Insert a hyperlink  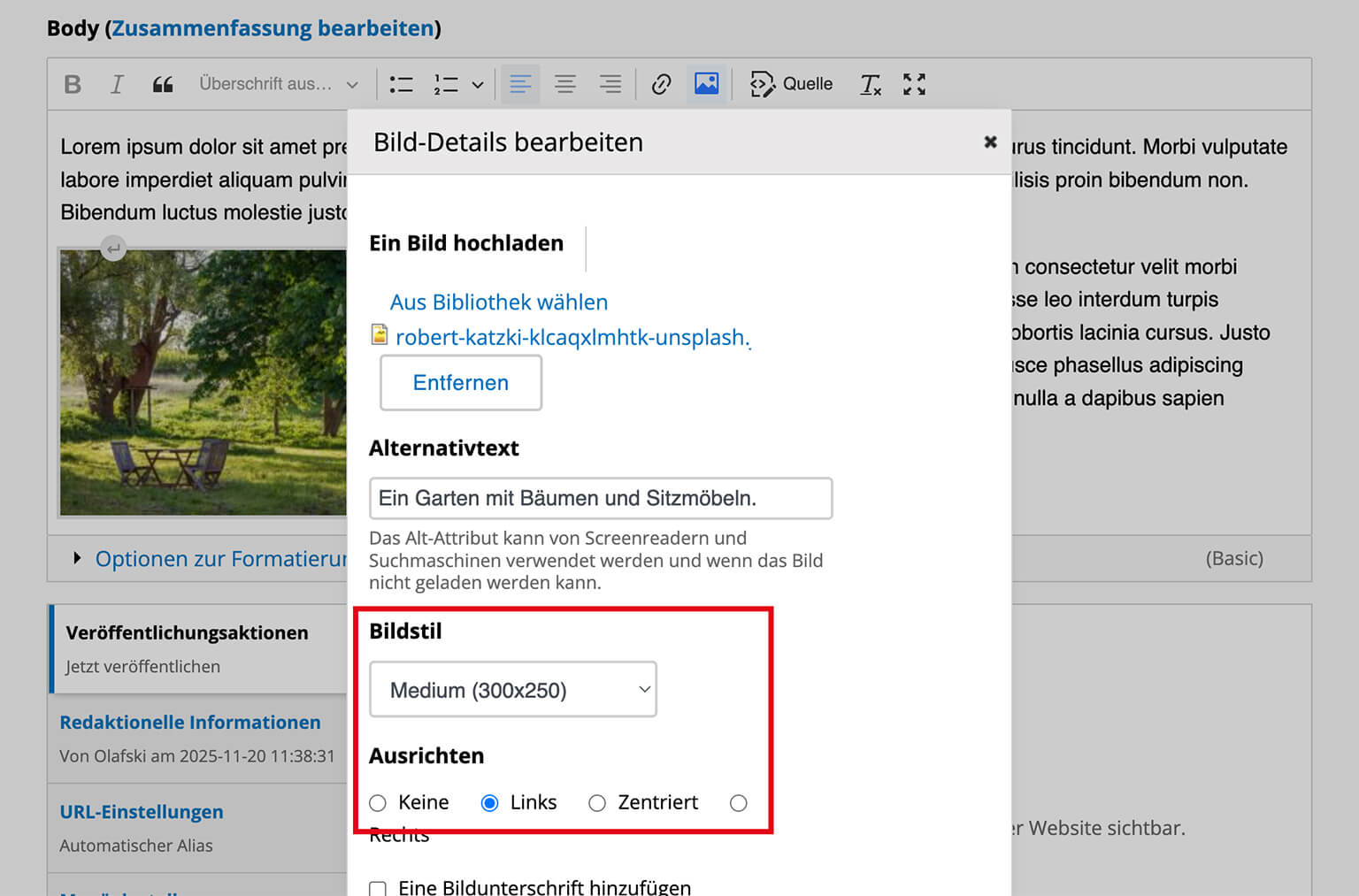pyautogui.click(x=661, y=84)
